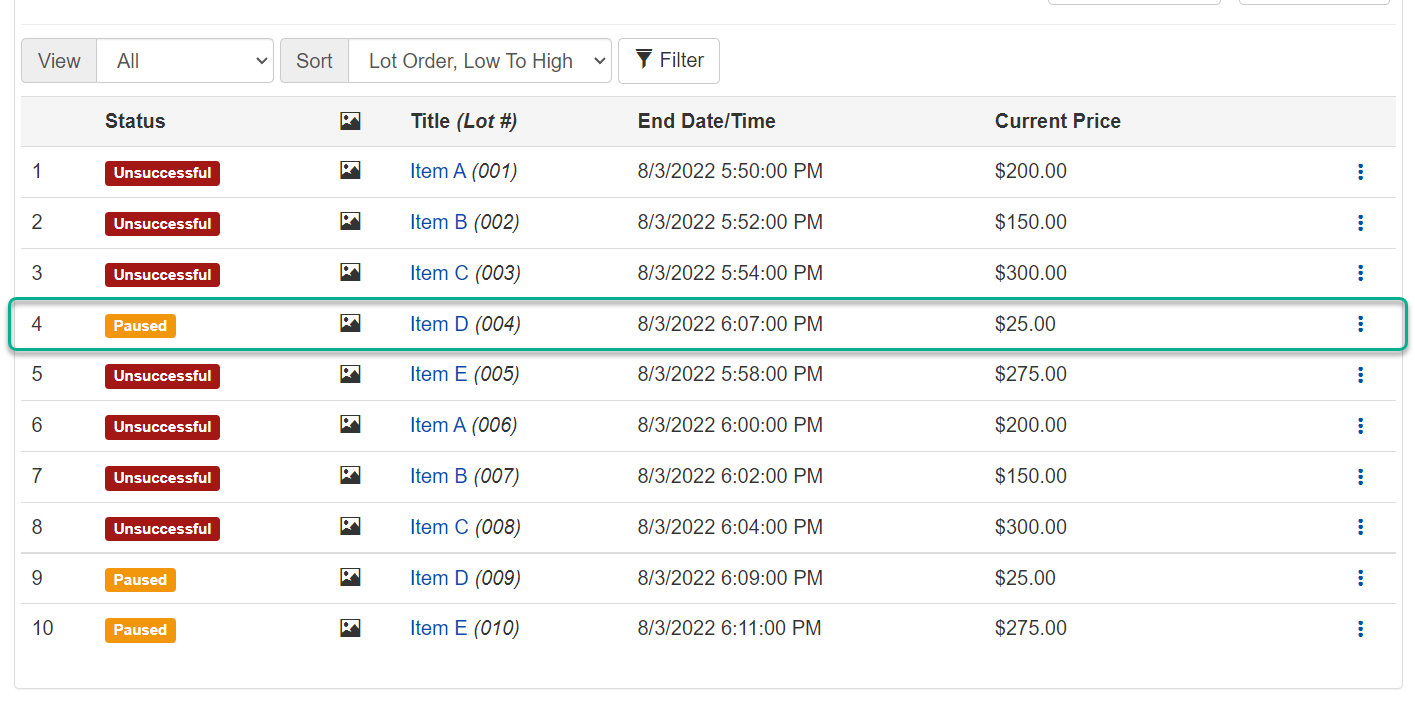This screenshot has width=1415, height=702.
Task: Open Item E (005) link
Action: pos(438,374)
